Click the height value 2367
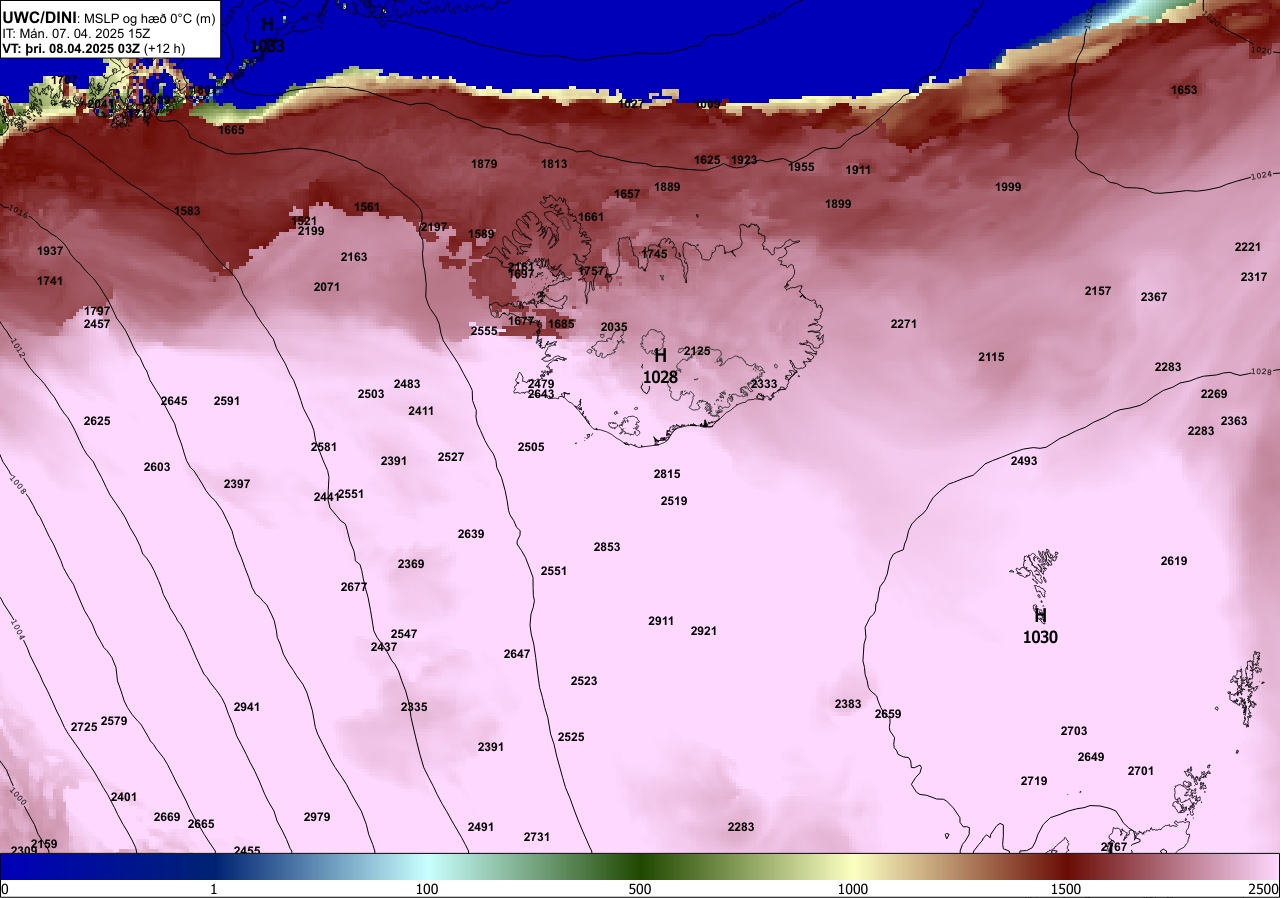The height and width of the screenshot is (898, 1280). click(x=1154, y=297)
